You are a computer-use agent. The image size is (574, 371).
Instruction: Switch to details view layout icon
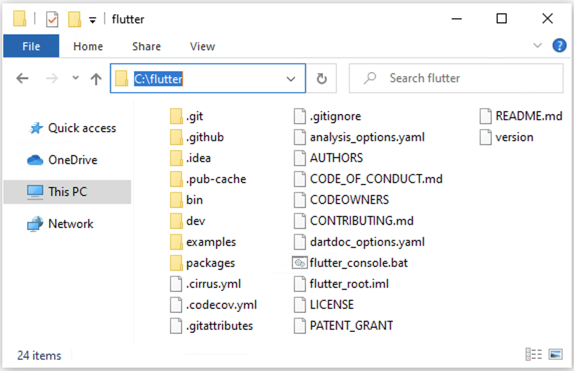coord(533,354)
